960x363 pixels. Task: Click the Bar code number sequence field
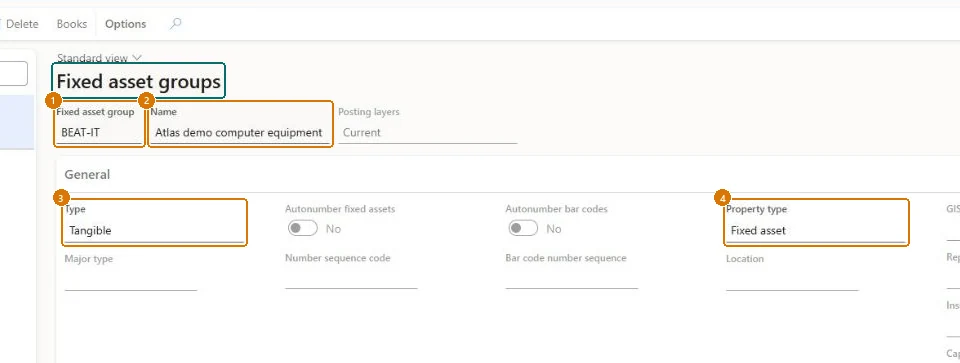coord(572,279)
